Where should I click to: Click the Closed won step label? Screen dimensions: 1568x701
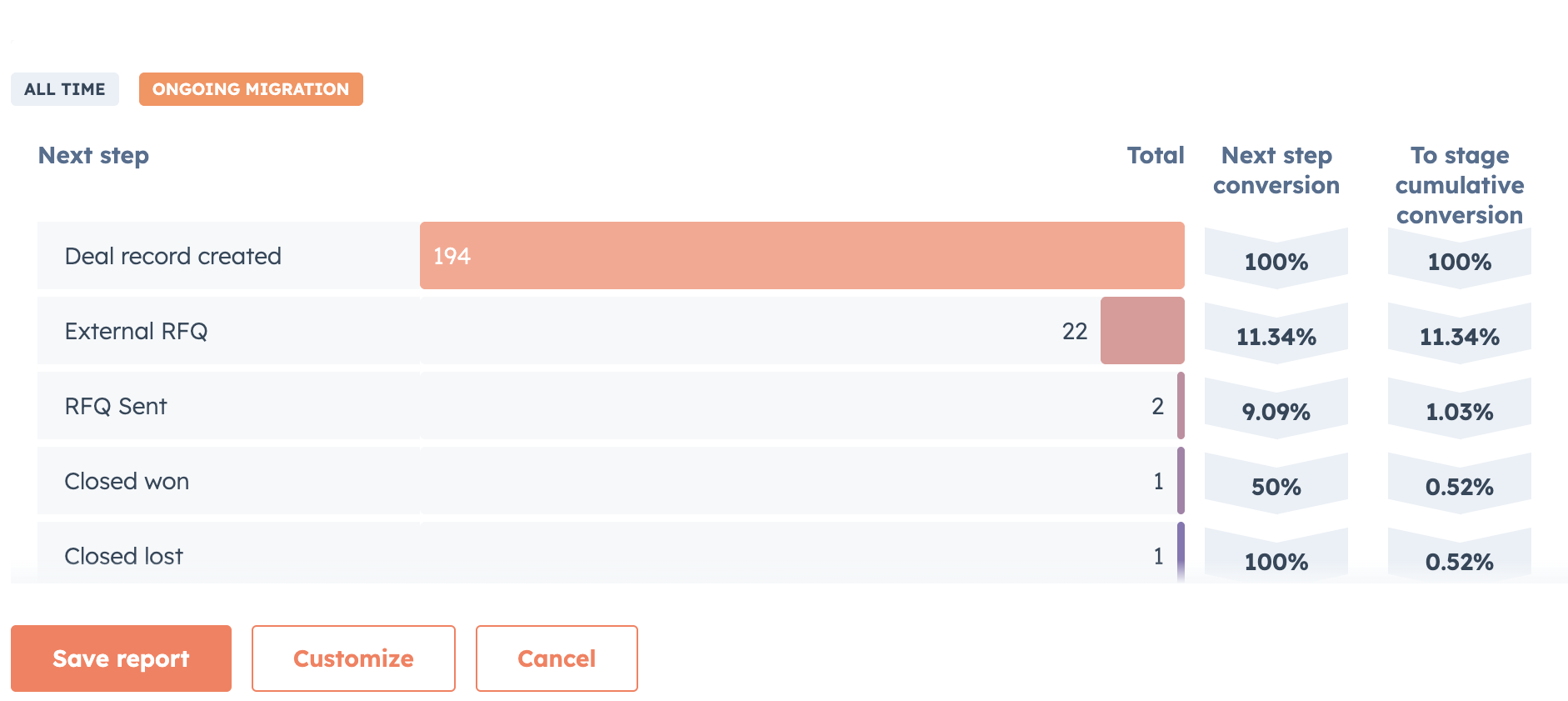point(127,481)
